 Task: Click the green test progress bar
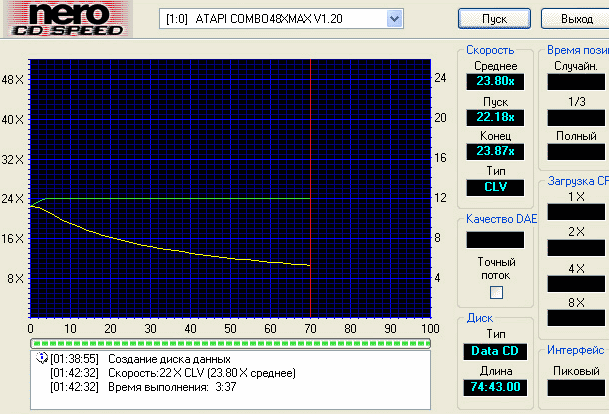click(x=230, y=342)
